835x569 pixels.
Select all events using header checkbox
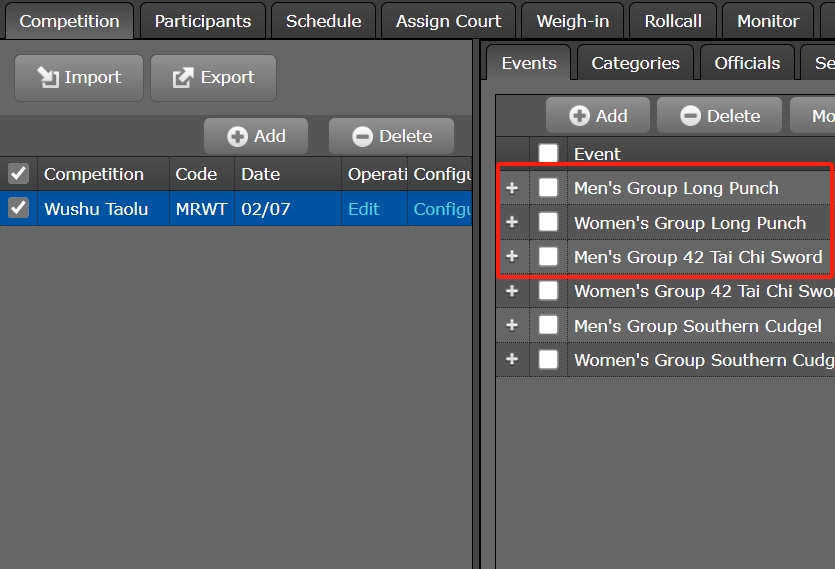pyautogui.click(x=548, y=154)
